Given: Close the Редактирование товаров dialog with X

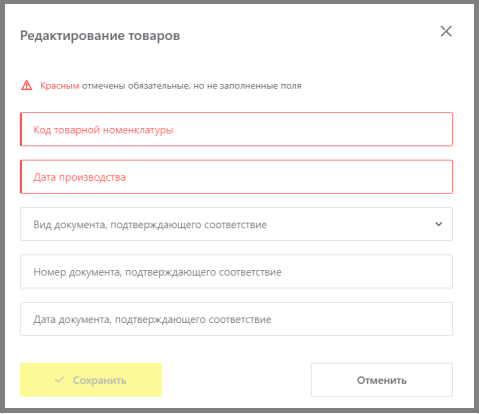Looking at the screenshot, I should click(446, 32).
